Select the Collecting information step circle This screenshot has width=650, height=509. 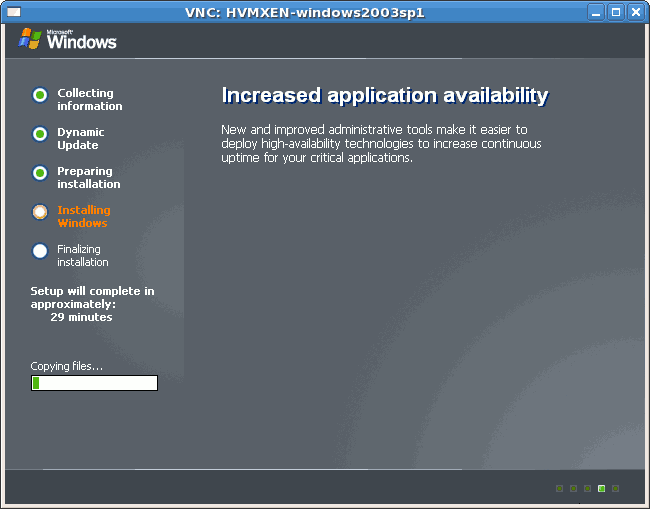coord(40,95)
